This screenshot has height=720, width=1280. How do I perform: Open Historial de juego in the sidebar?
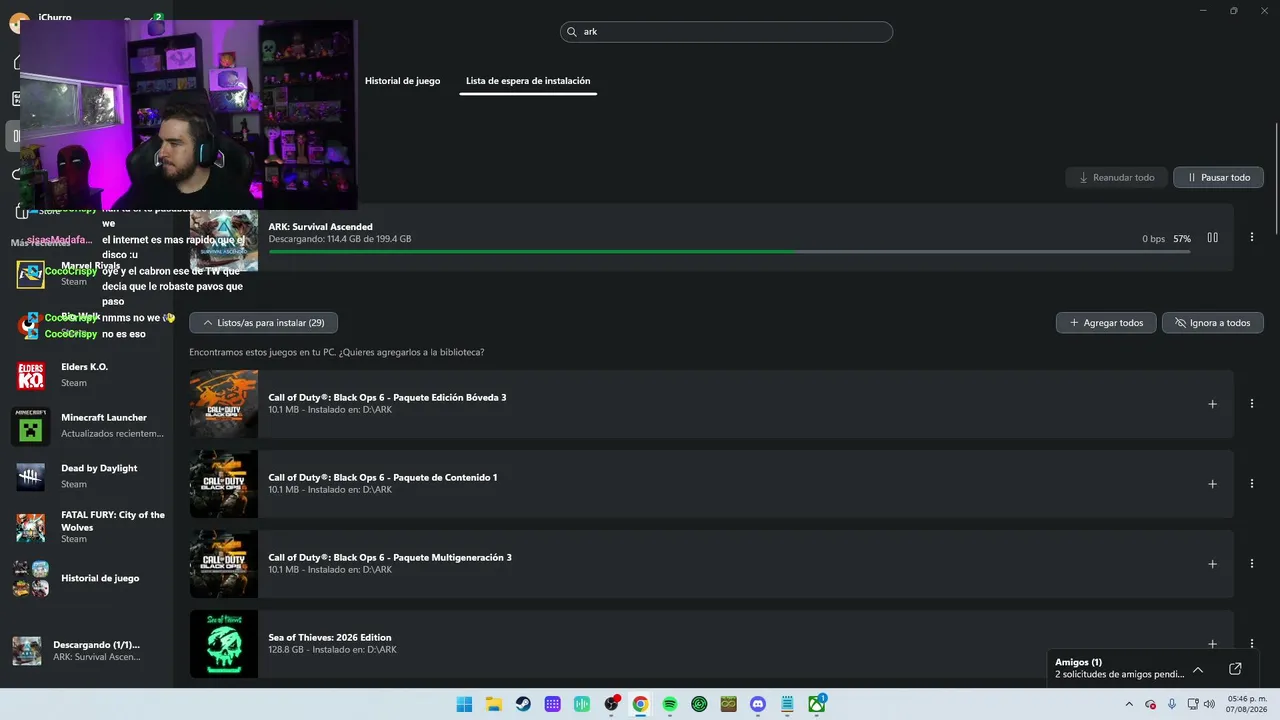(x=88, y=578)
